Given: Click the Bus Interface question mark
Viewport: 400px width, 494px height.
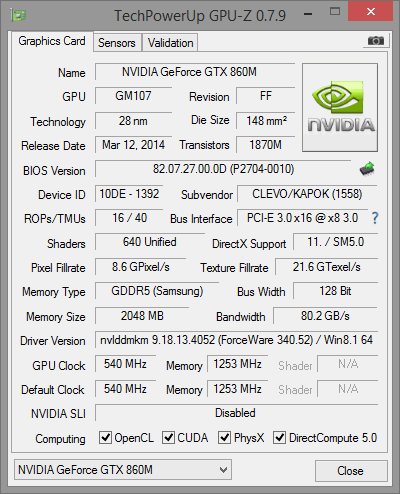Looking at the screenshot, I should tap(375, 218).
